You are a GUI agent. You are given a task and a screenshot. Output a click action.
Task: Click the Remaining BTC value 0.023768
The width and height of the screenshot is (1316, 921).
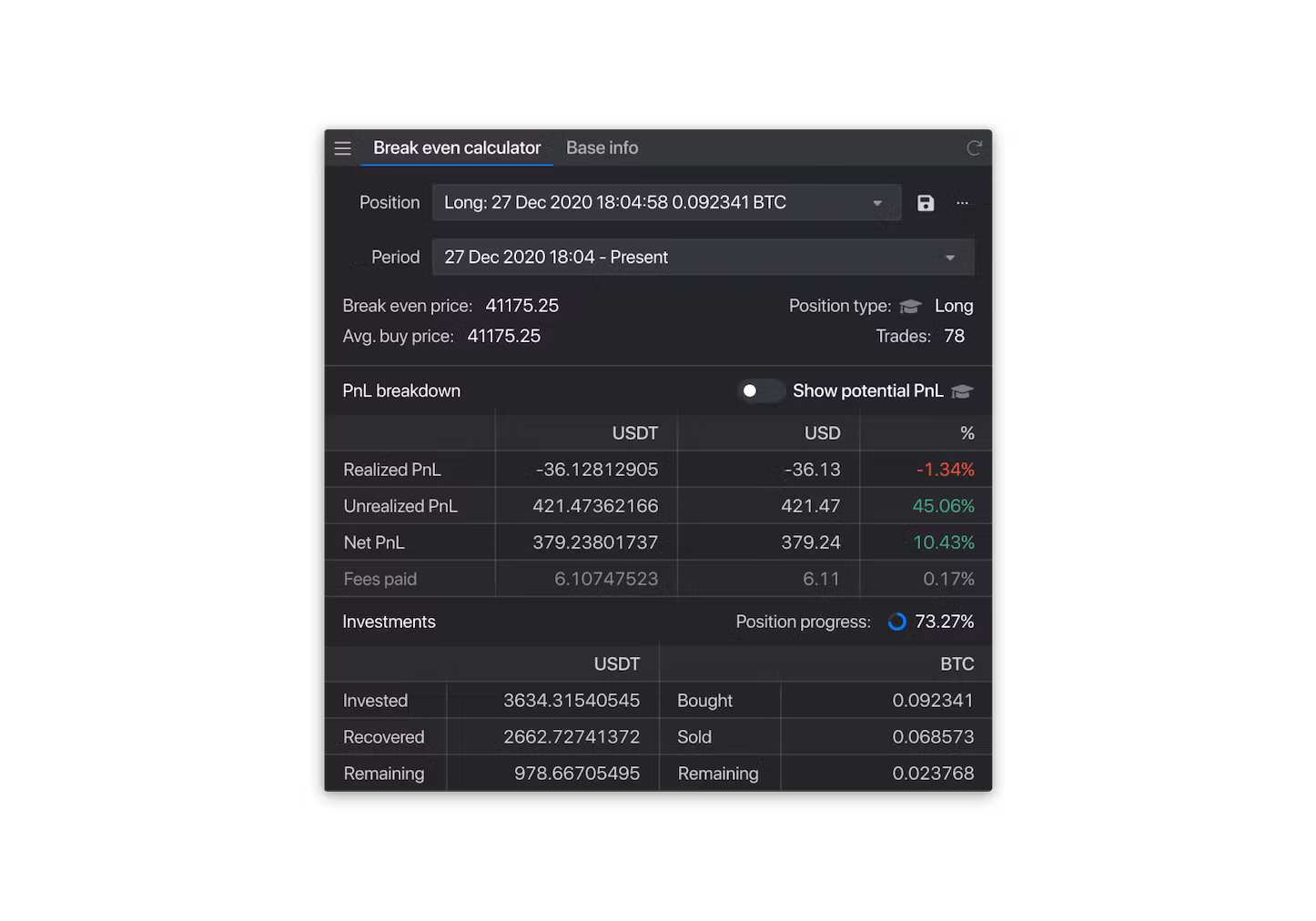point(933,774)
